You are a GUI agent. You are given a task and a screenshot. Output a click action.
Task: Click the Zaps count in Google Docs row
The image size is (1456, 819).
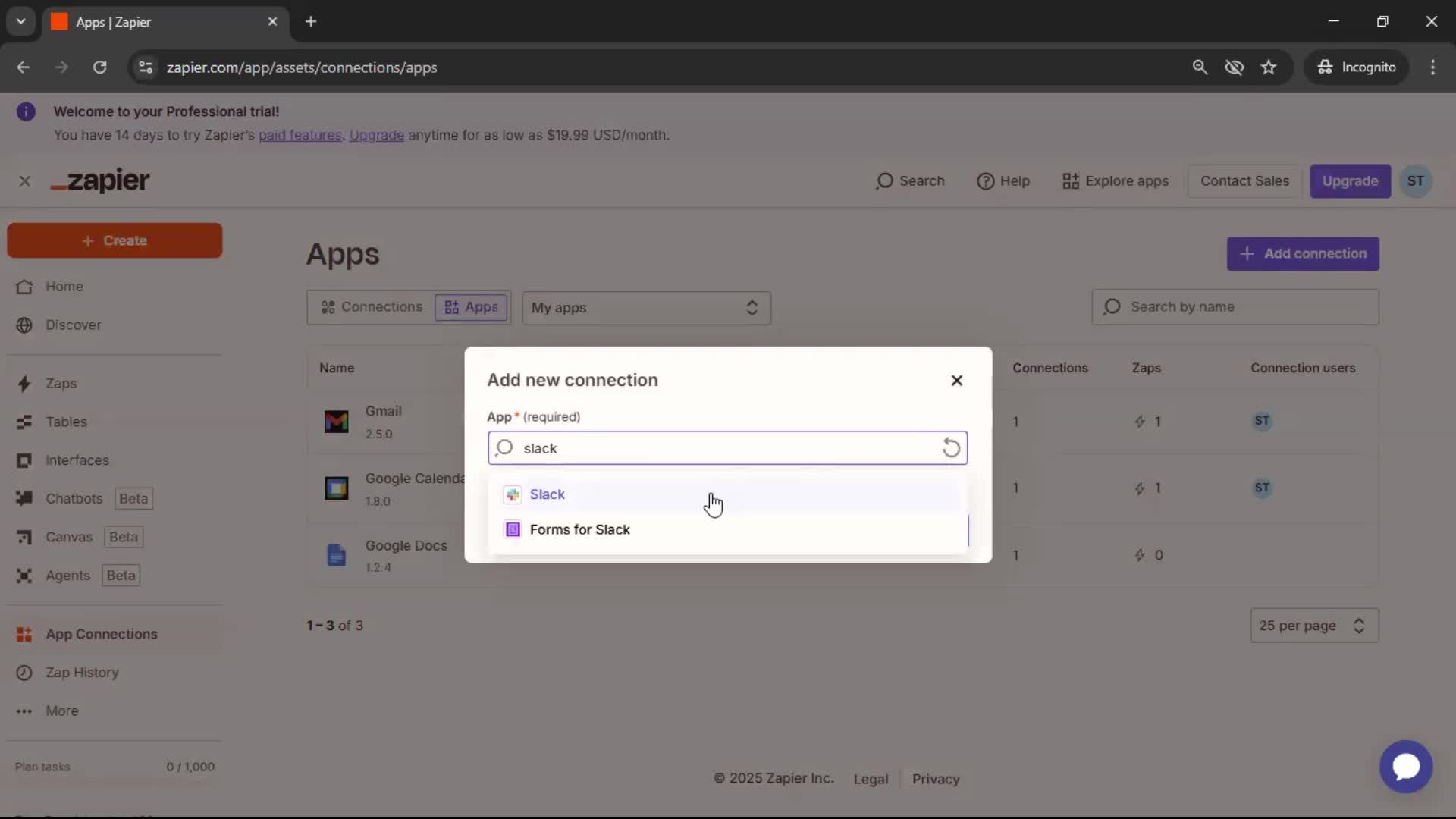[1148, 555]
